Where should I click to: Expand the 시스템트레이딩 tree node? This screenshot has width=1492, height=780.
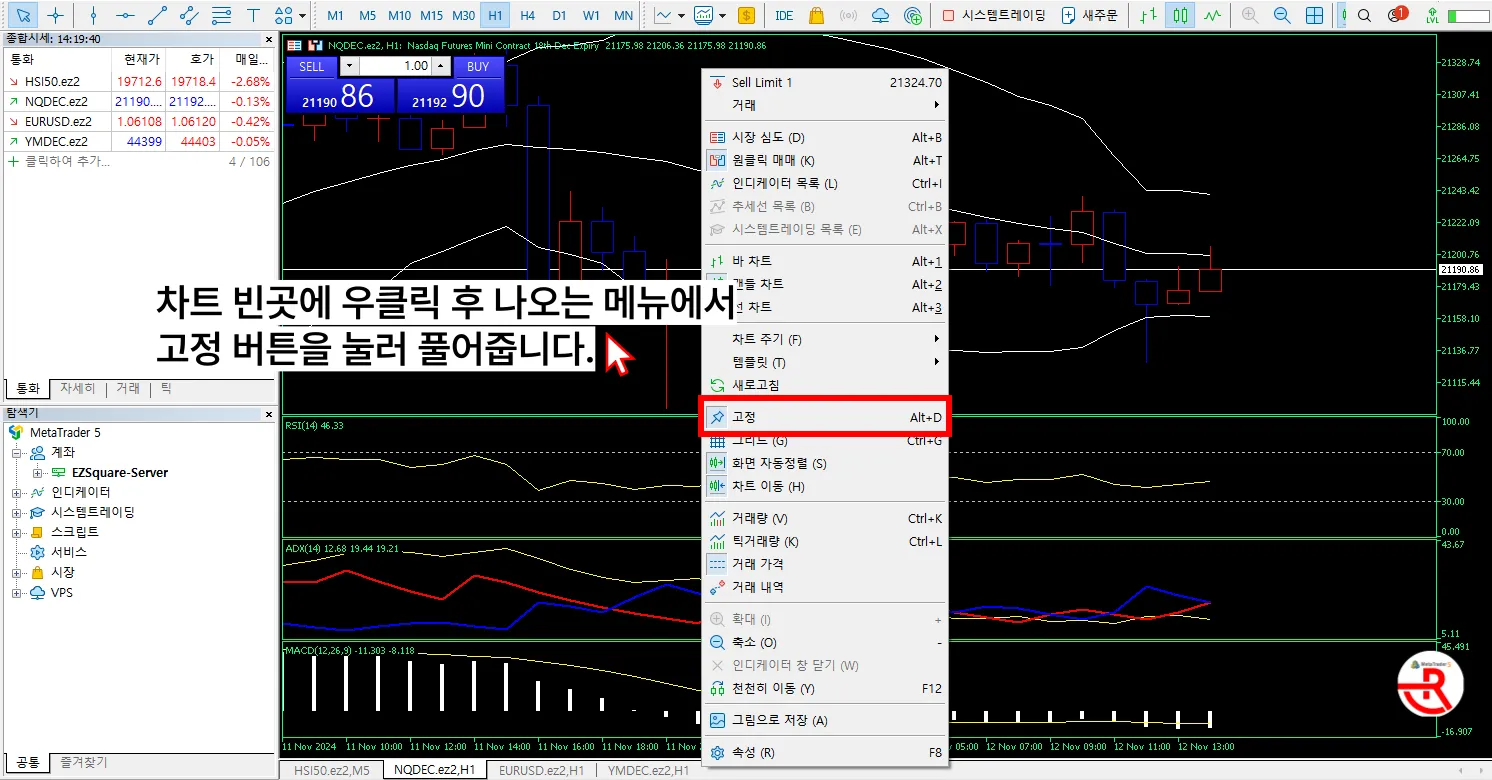pyautogui.click(x=17, y=513)
